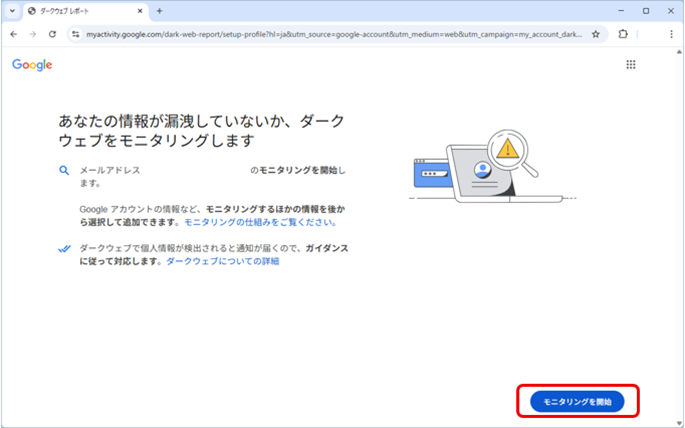Viewport: 685px width, 428px height.
Task: Click the Google logo
Action: click(32, 65)
